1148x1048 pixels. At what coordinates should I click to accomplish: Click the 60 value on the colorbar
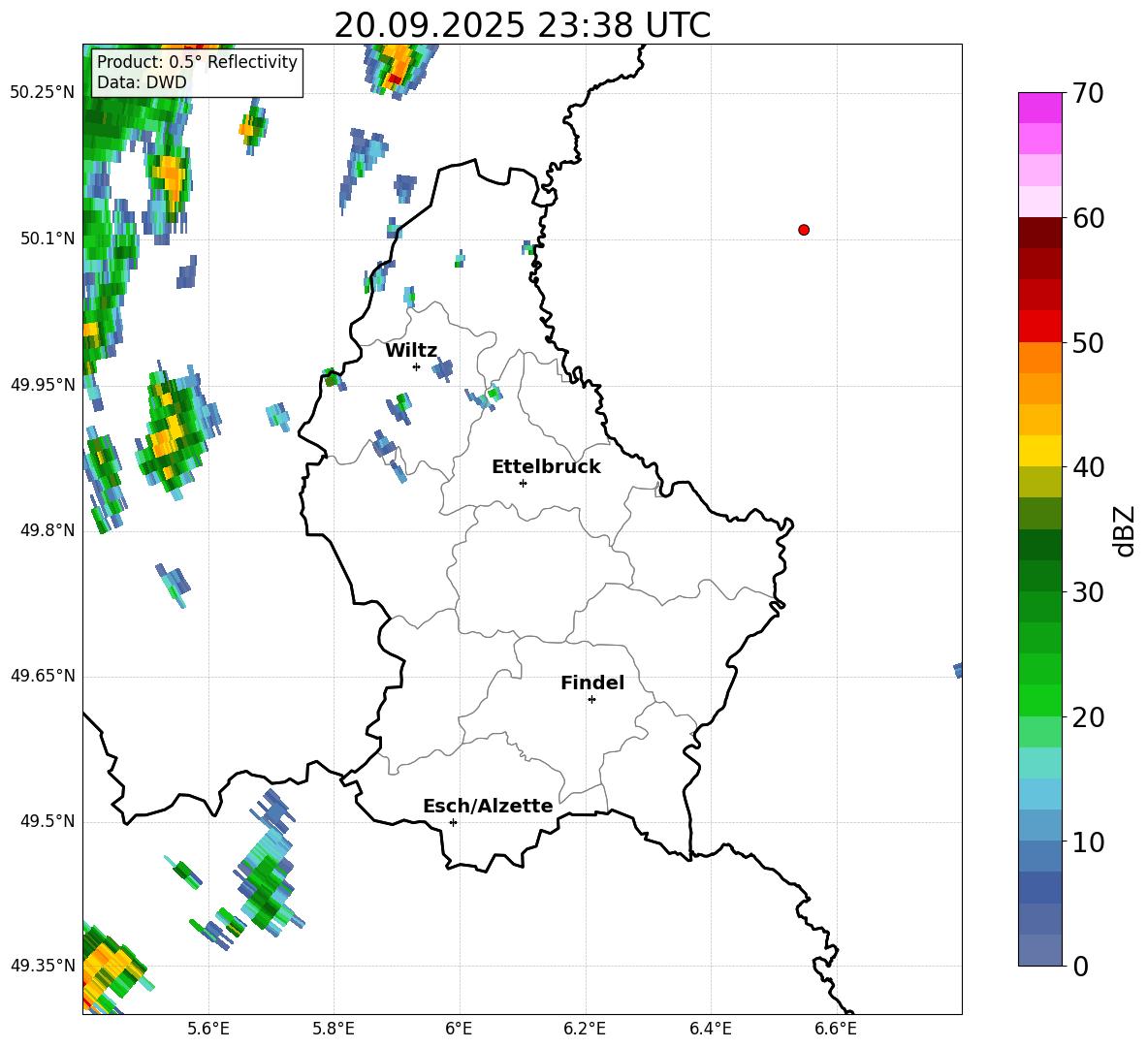point(1087,218)
